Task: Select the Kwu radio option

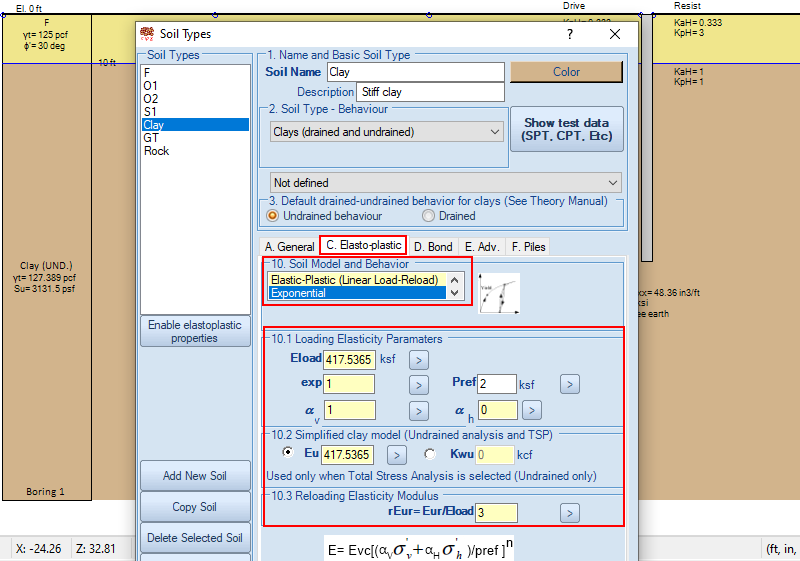Action: click(x=430, y=454)
